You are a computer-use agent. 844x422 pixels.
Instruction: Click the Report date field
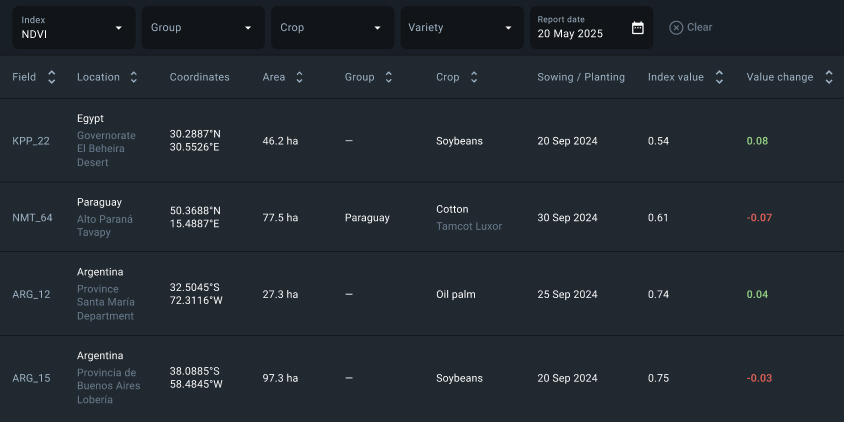(x=591, y=27)
